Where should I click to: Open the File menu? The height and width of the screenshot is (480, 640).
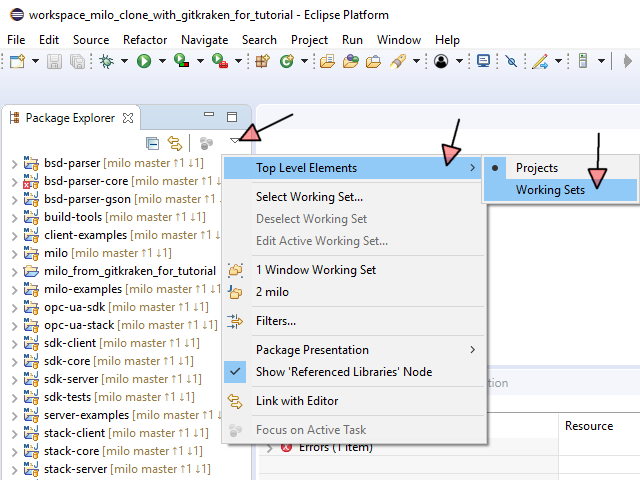pyautogui.click(x=16, y=40)
